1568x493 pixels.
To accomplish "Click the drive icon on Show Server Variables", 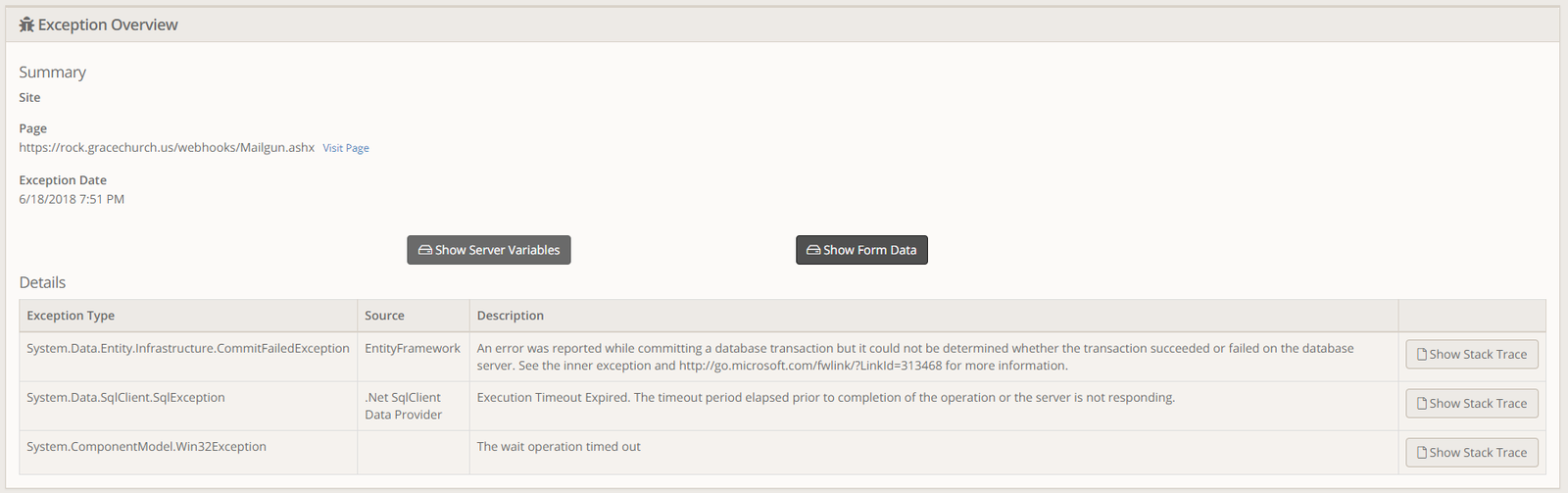I will coord(425,250).
